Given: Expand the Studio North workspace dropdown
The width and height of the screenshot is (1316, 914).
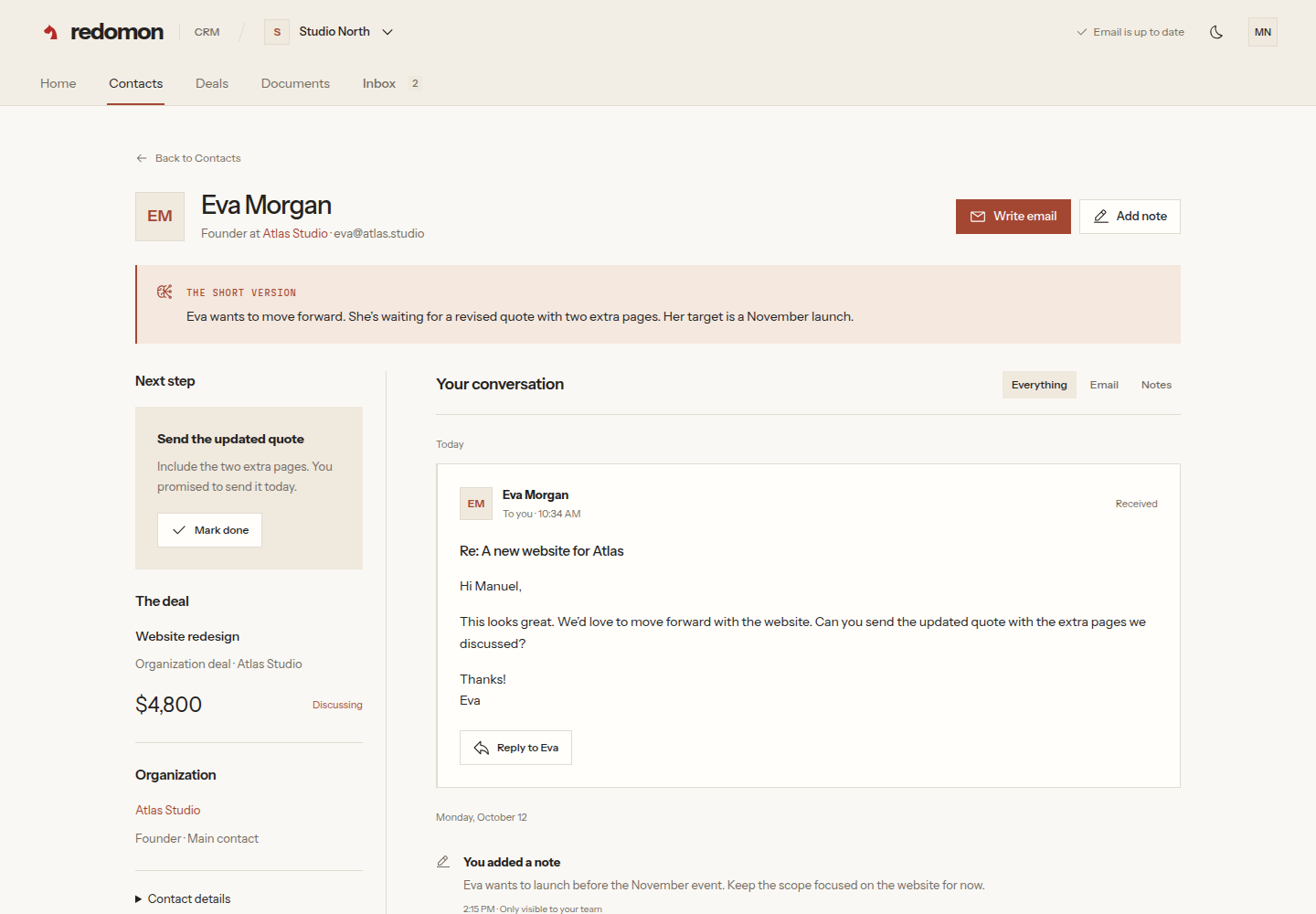Looking at the screenshot, I should click(387, 32).
